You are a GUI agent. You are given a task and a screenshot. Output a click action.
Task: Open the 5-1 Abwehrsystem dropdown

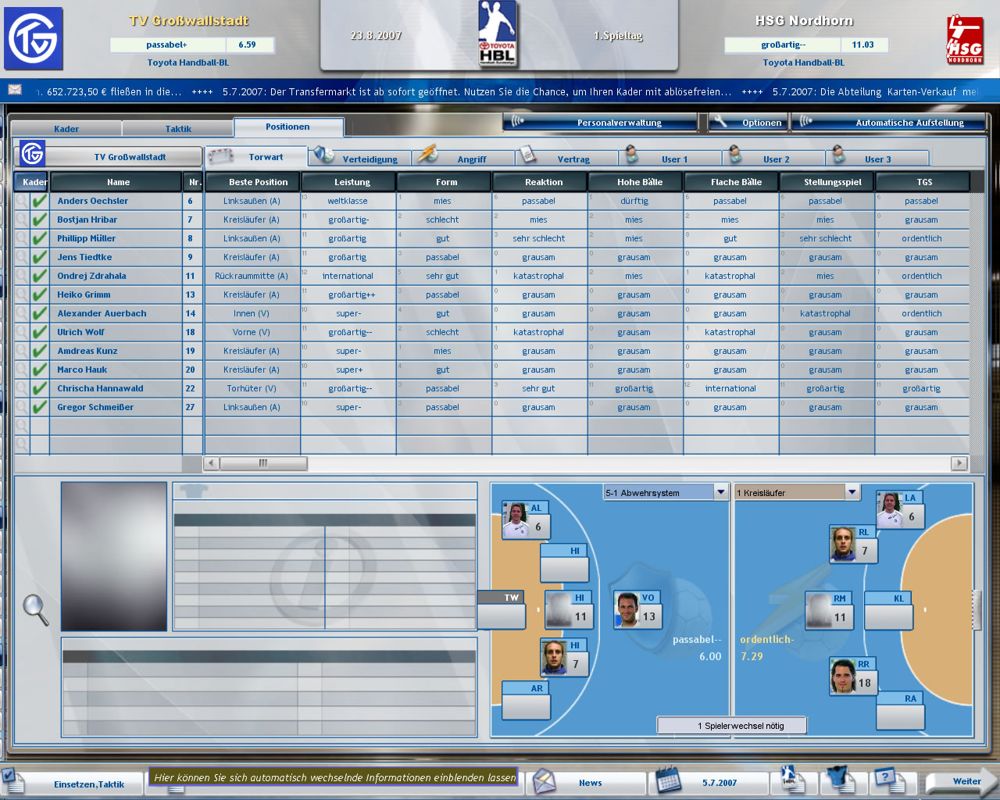721,492
